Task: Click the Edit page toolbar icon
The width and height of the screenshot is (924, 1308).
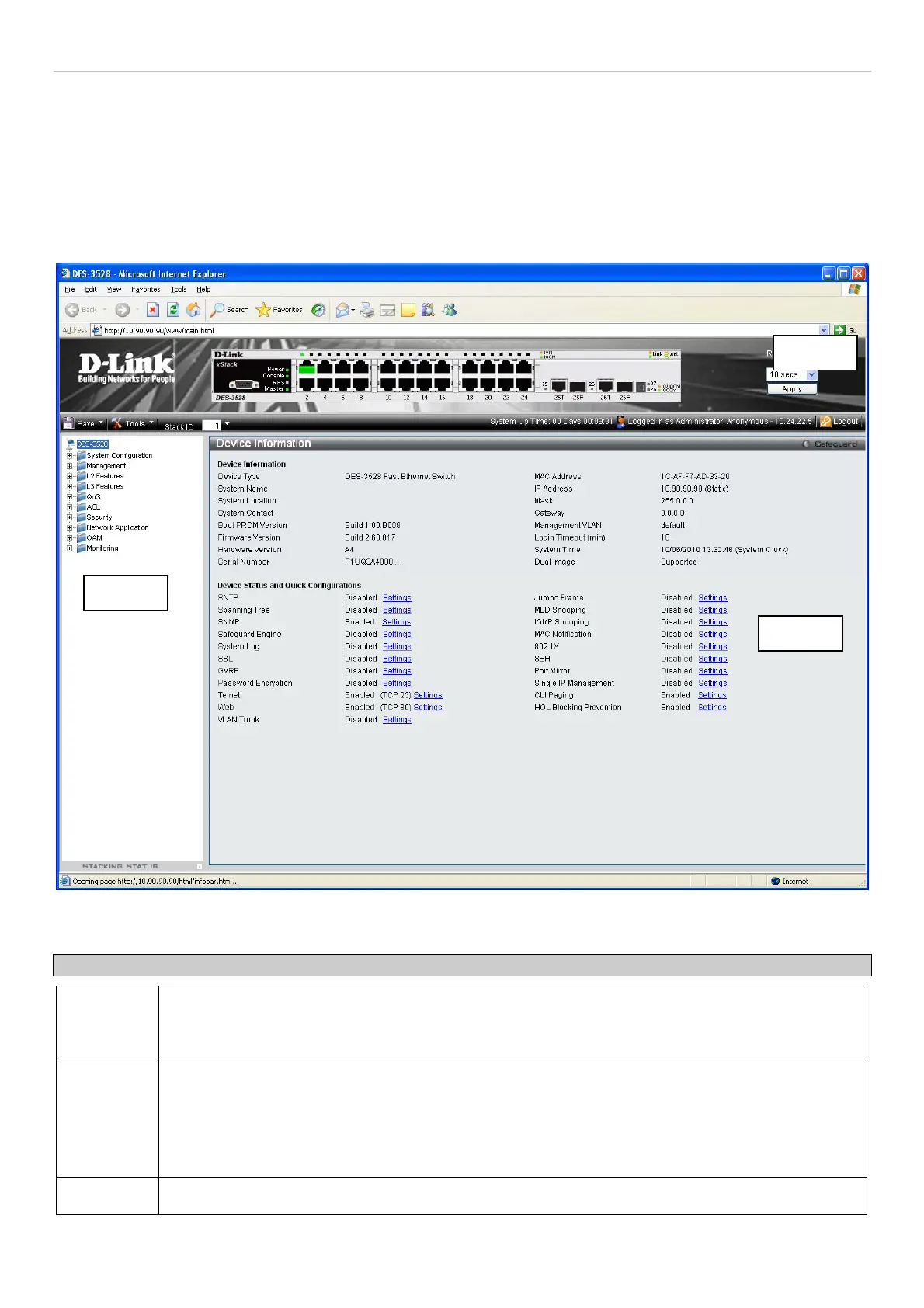Action: (387, 310)
